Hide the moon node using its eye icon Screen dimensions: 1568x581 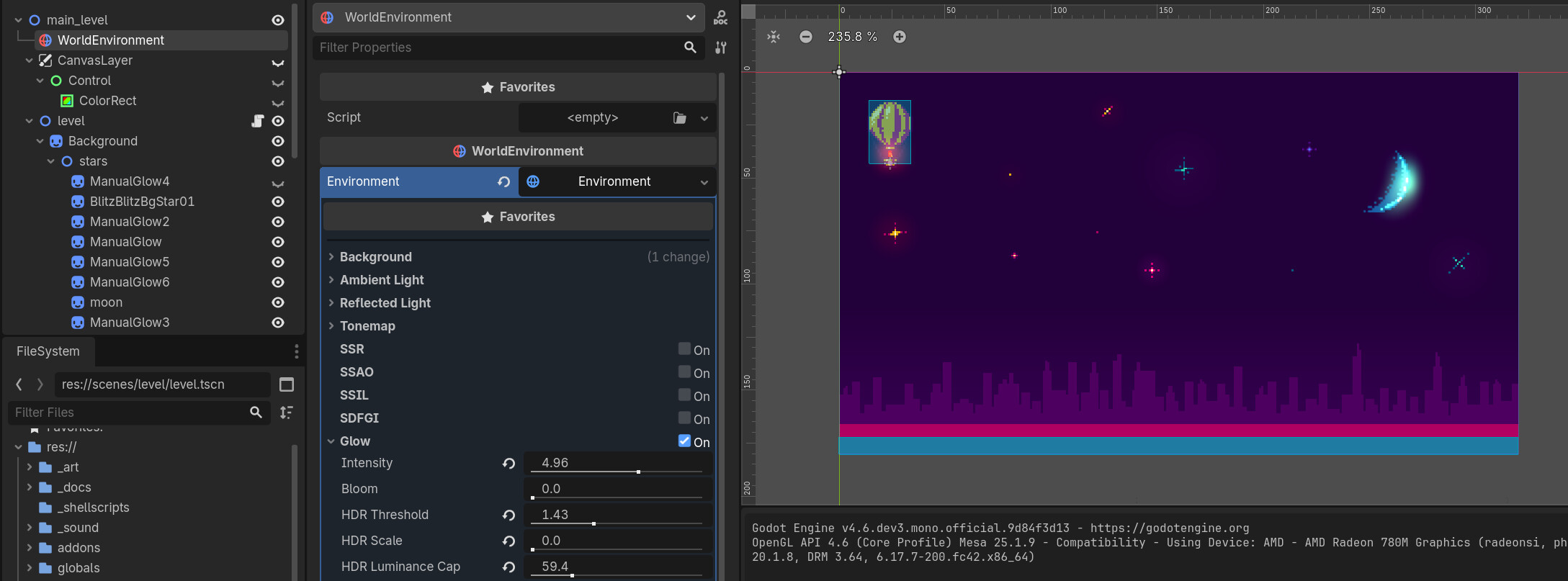(278, 302)
